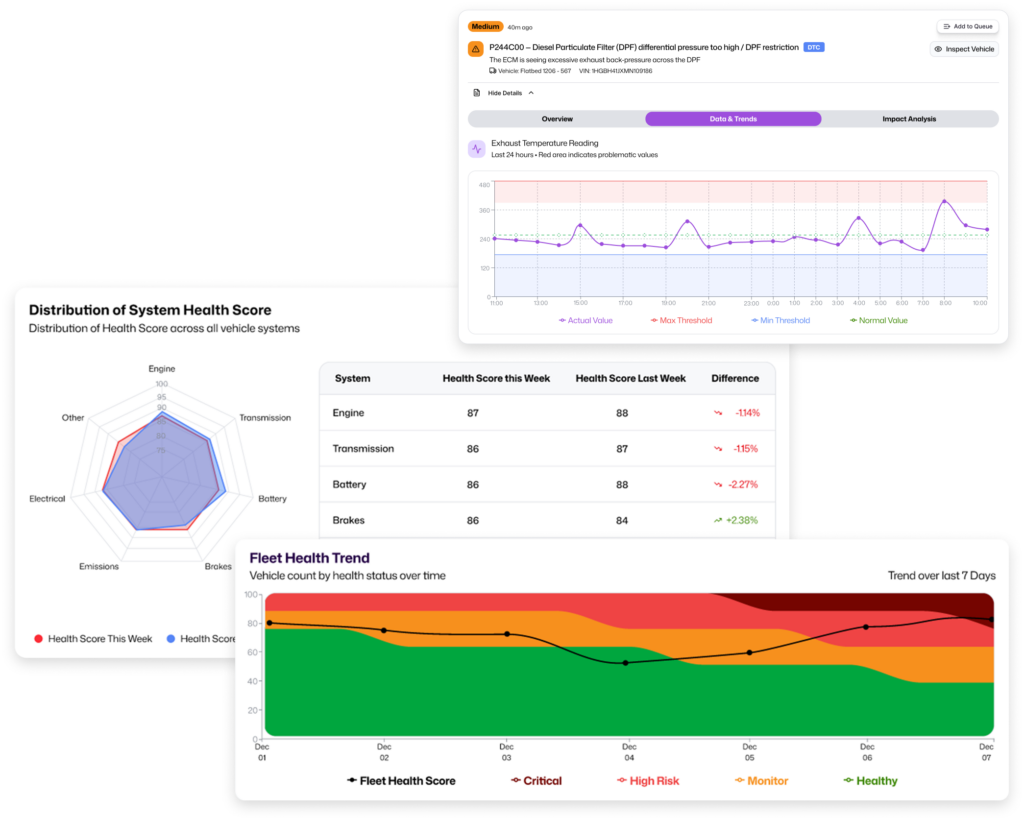Click the truck icon before Vehicle Flatbed
Image resolution: width=1024 pixels, height=820 pixels.
[493, 71]
